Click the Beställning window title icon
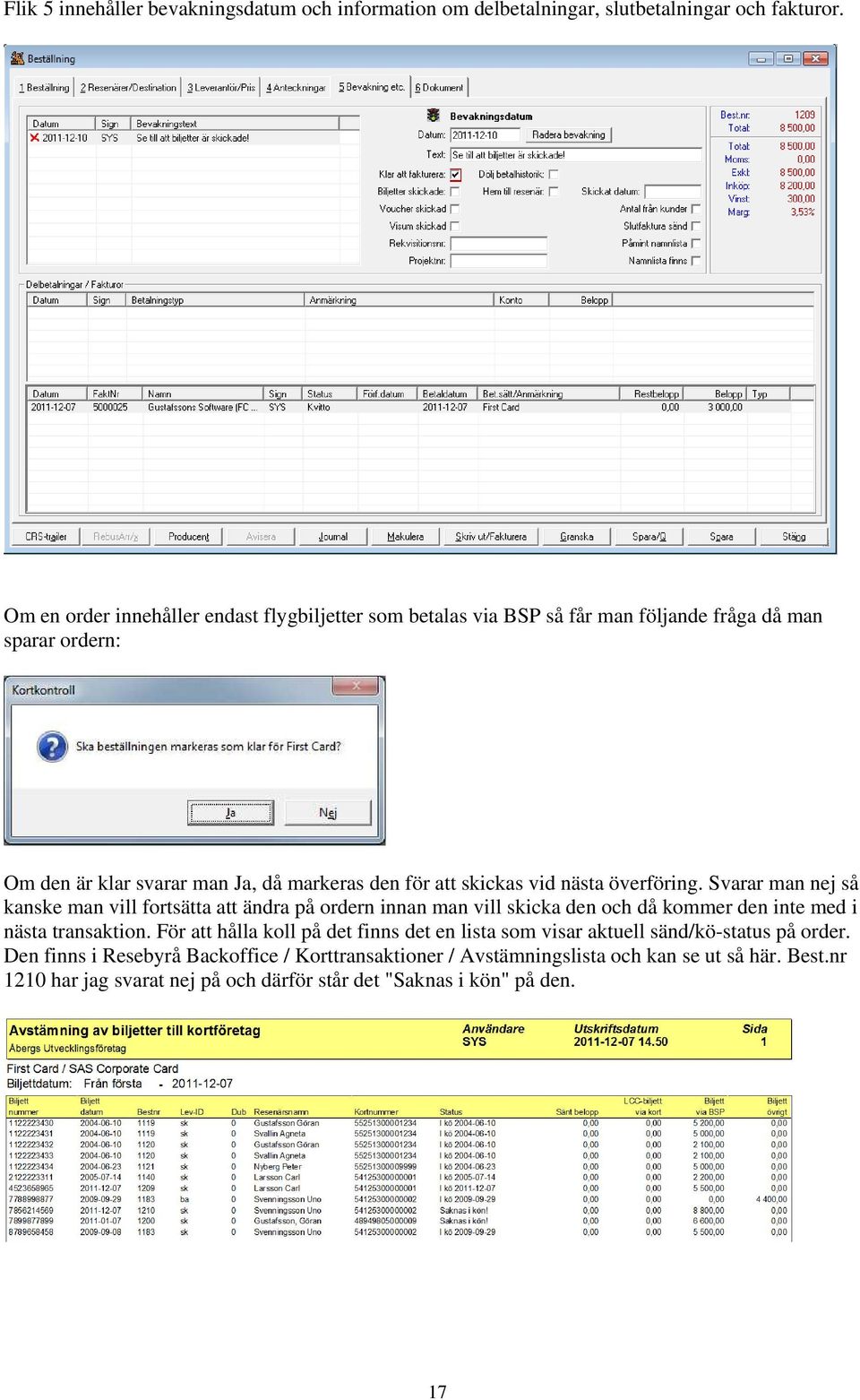The height and width of the screenshot is (1400, 860). tap(17, 58)
